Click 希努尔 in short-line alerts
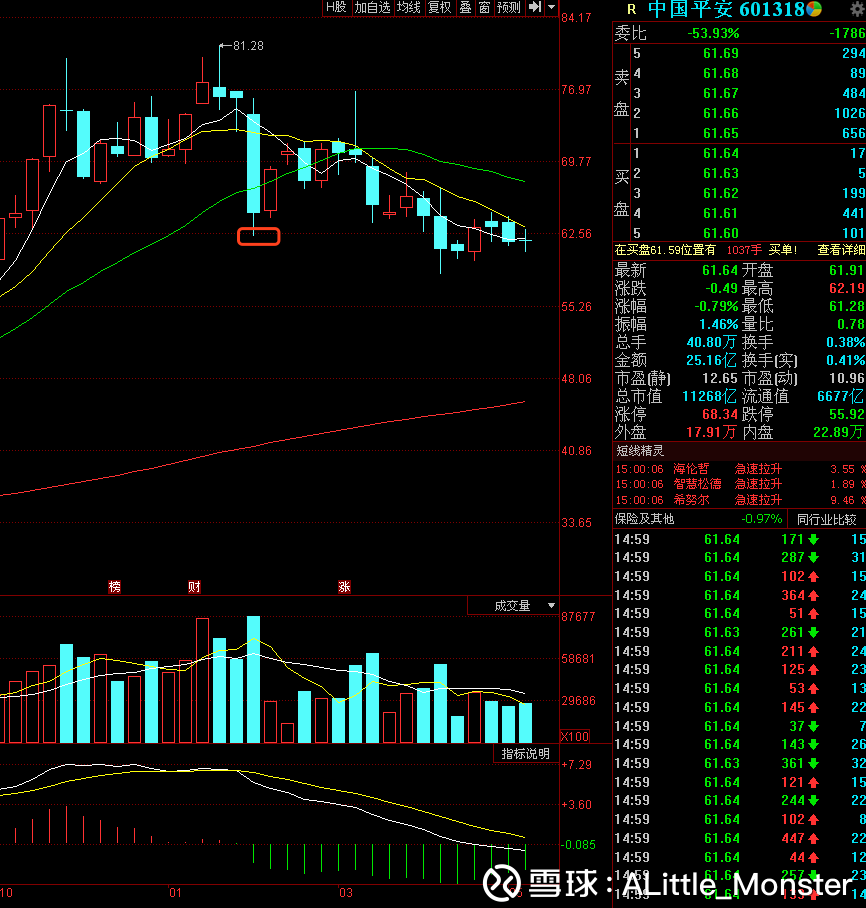 691,500
